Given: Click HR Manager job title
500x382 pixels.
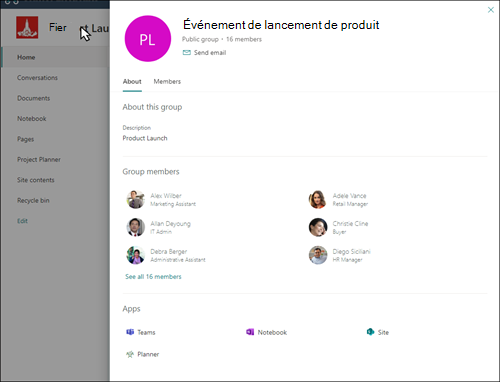Looking at the screenshot, I should pyautogui.click(x=347, y=260).
